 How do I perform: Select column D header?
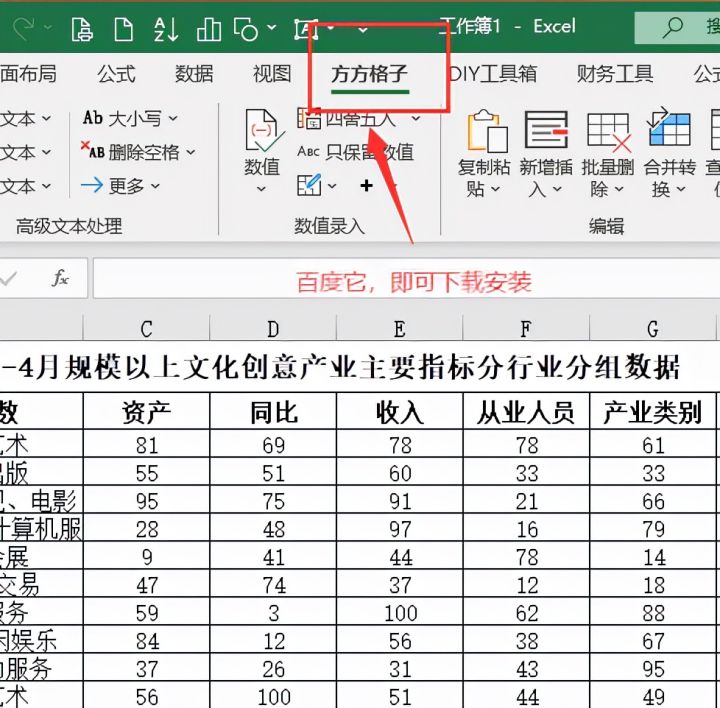point(273,329)
